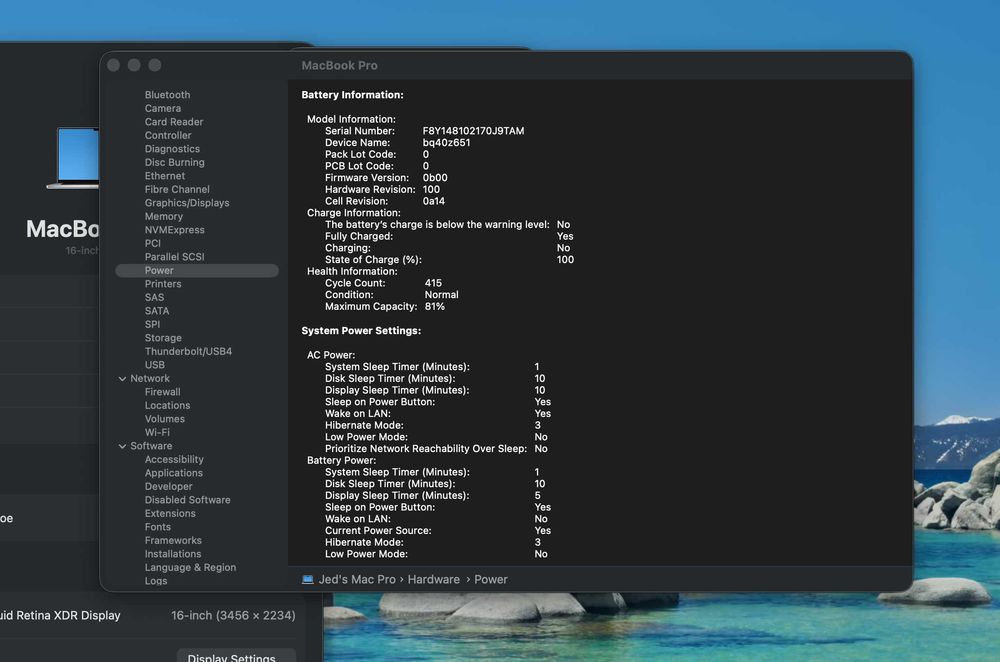The width and height of the screenshot is (1000, 662).
Task: Click the Condition value Normal
Action: click(441, 295)
